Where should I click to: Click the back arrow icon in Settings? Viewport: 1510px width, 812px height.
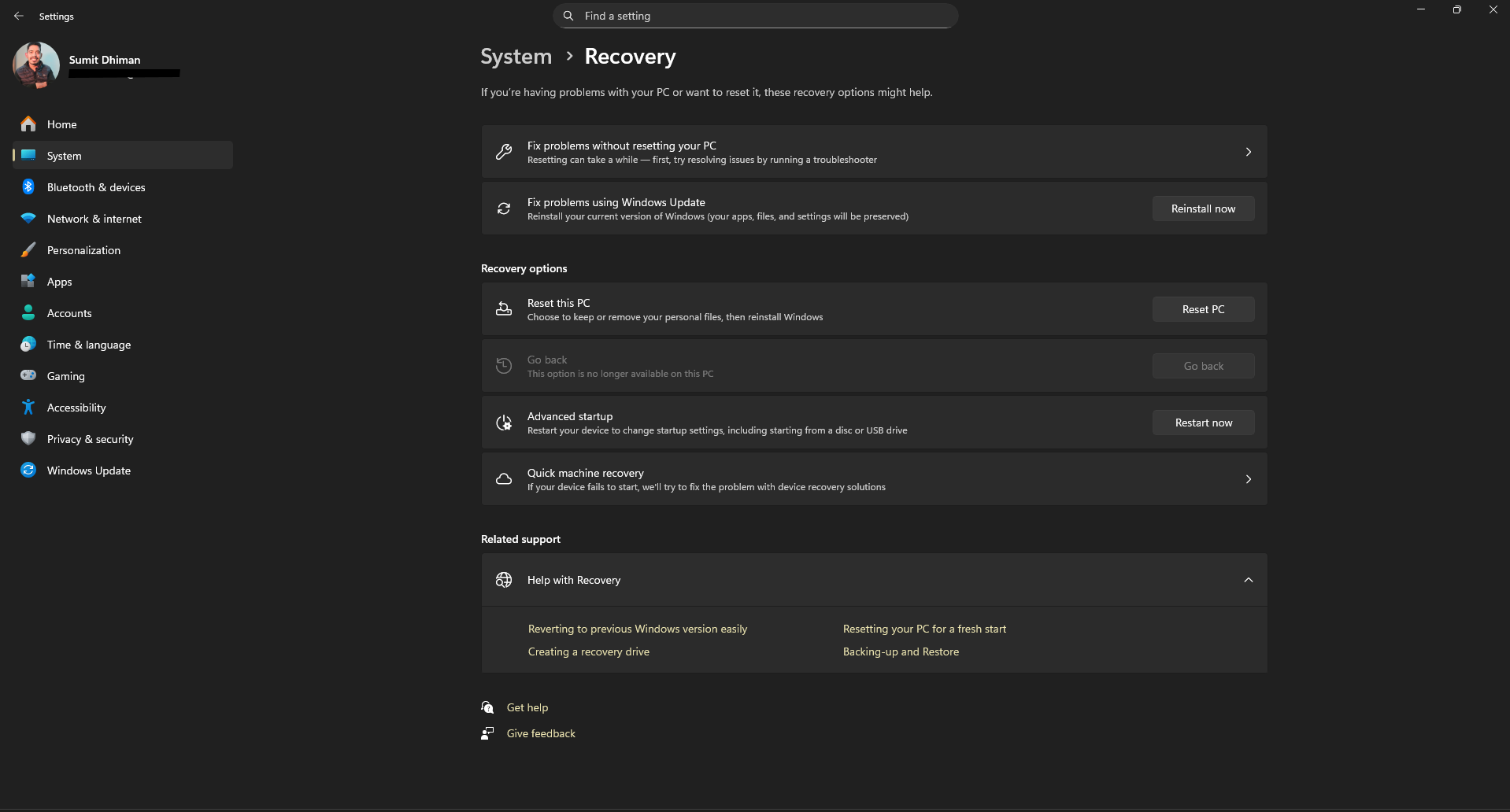point(19,16)
